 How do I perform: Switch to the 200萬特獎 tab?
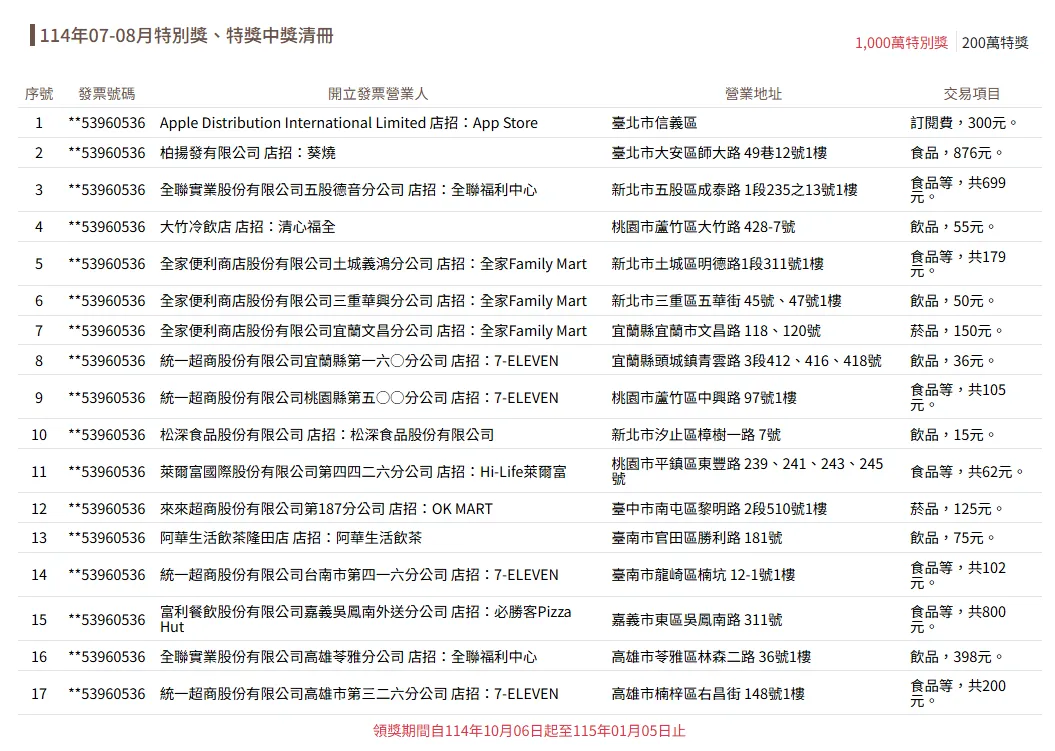click(995, 43)
